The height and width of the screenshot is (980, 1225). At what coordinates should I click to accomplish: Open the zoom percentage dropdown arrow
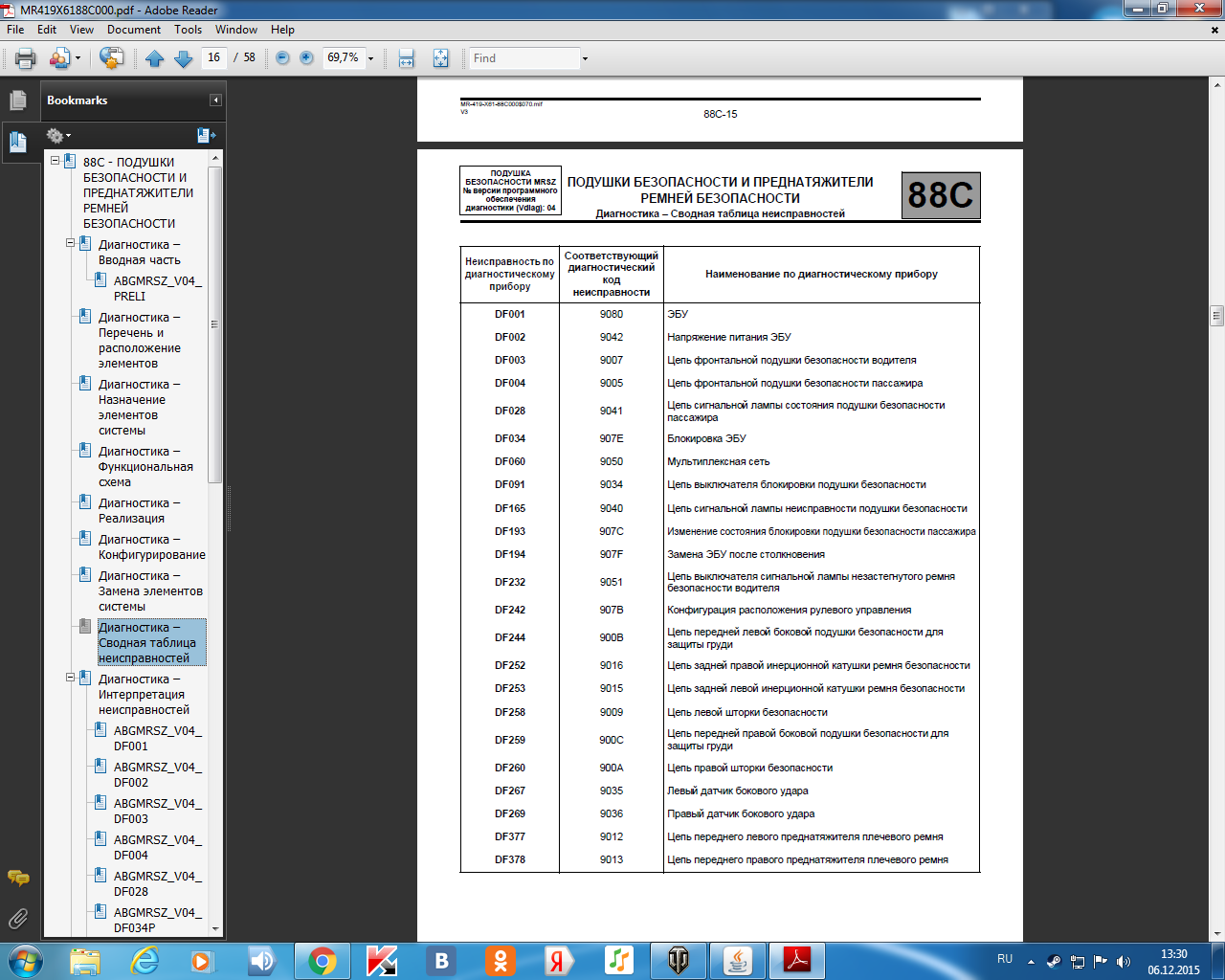pyautogui.click(x=371, y=58)
